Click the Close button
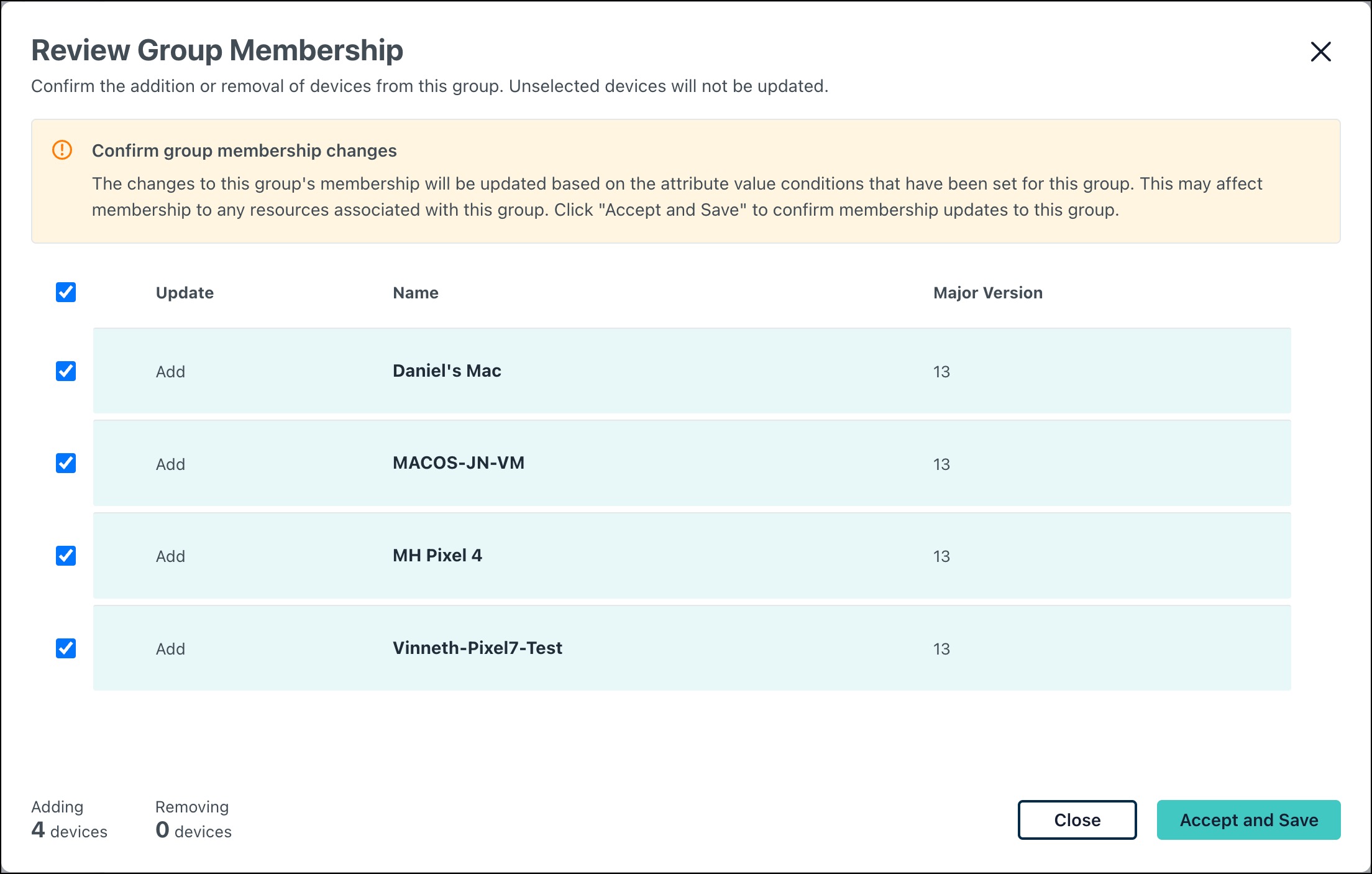This screenshot has width=1372, height=874. [1077, 820]
